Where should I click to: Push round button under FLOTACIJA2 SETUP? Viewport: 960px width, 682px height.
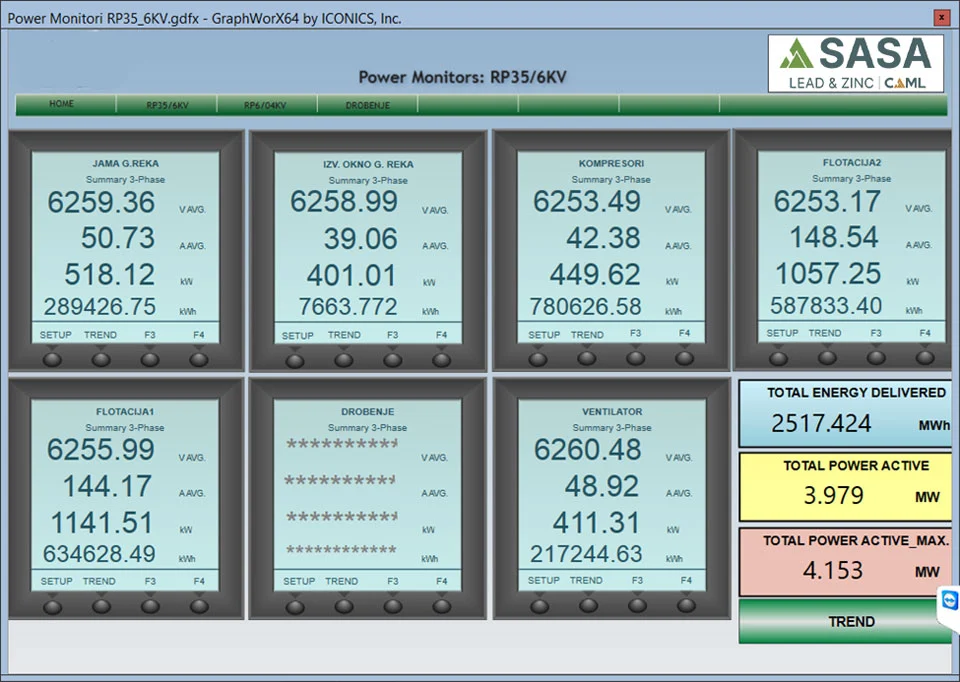(x=779, y=358)
